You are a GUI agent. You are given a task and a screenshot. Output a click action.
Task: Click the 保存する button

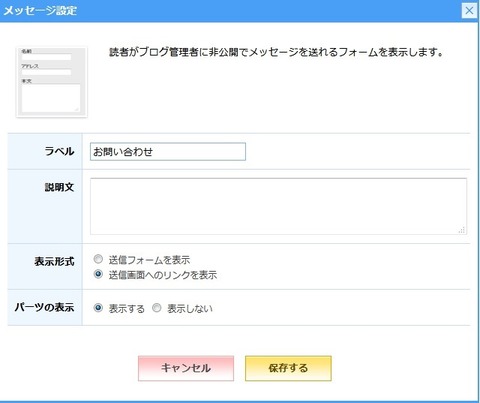coord(288,368)
